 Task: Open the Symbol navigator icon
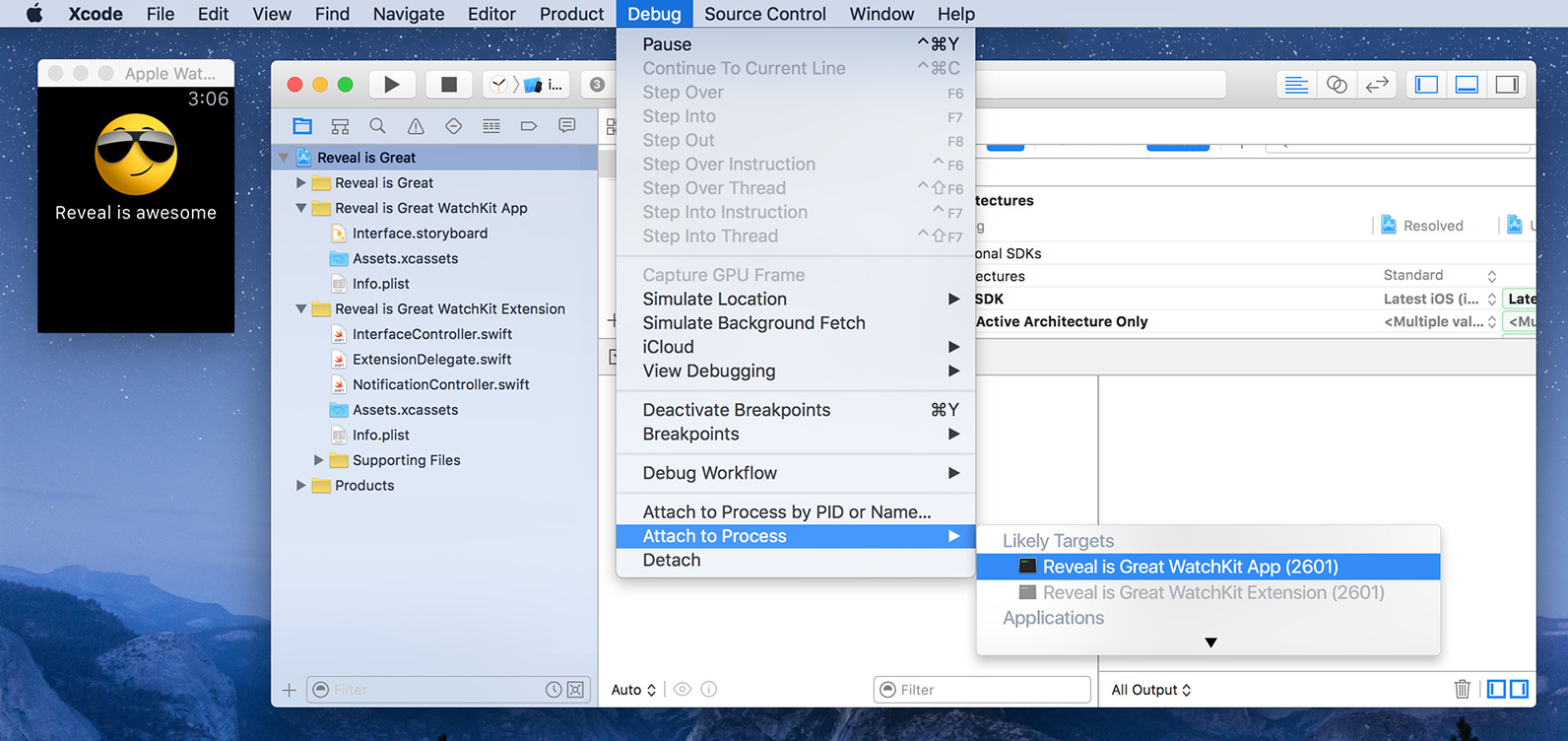340,126
